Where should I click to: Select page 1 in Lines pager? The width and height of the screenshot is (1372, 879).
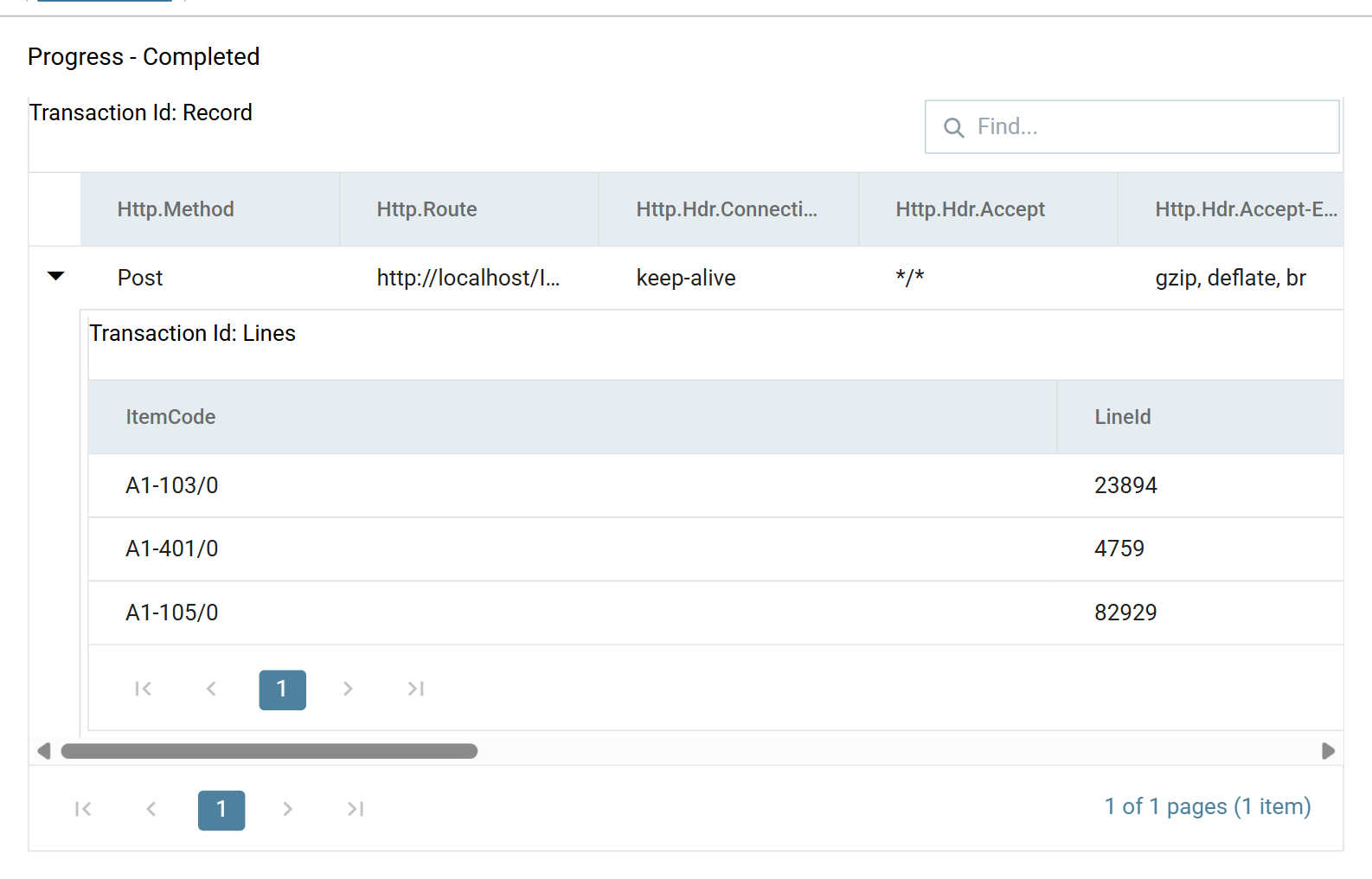click(282, 690)
